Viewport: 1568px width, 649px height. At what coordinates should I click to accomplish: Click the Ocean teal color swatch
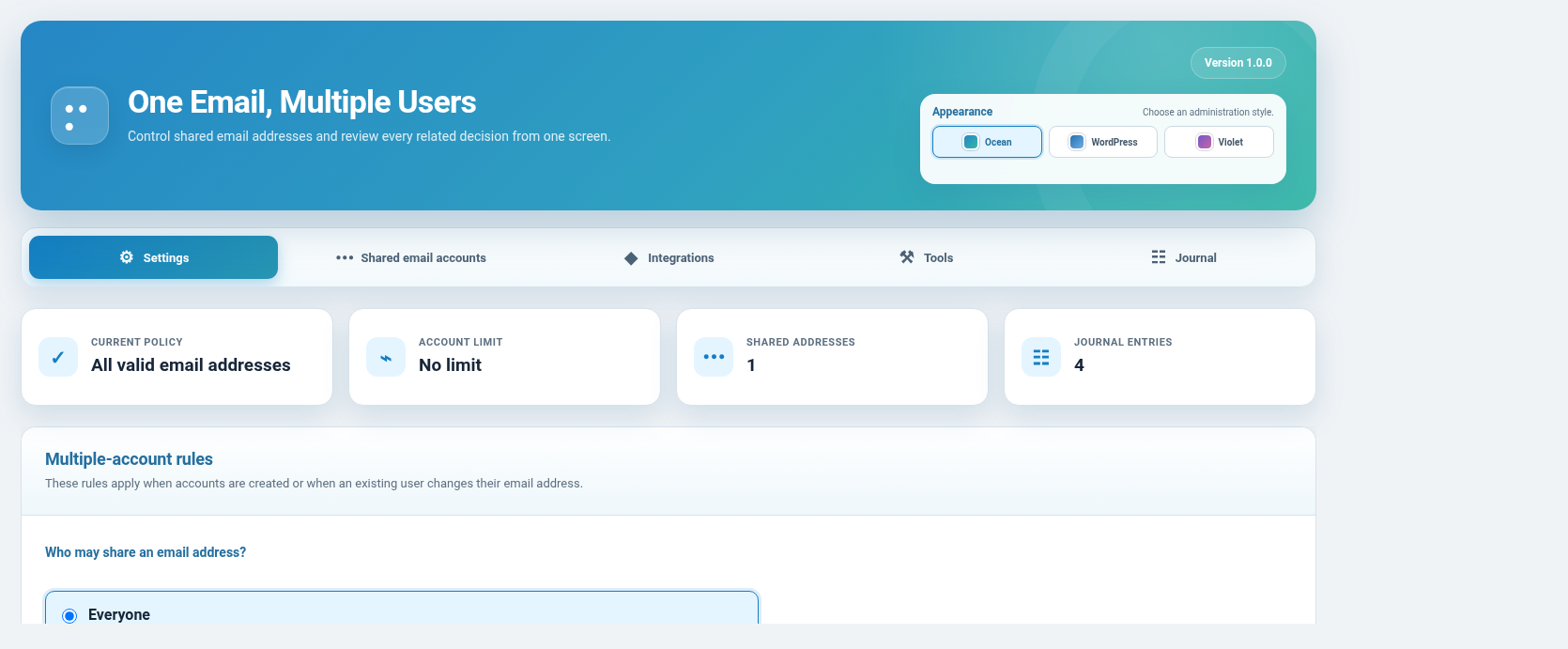click(971, 142)
